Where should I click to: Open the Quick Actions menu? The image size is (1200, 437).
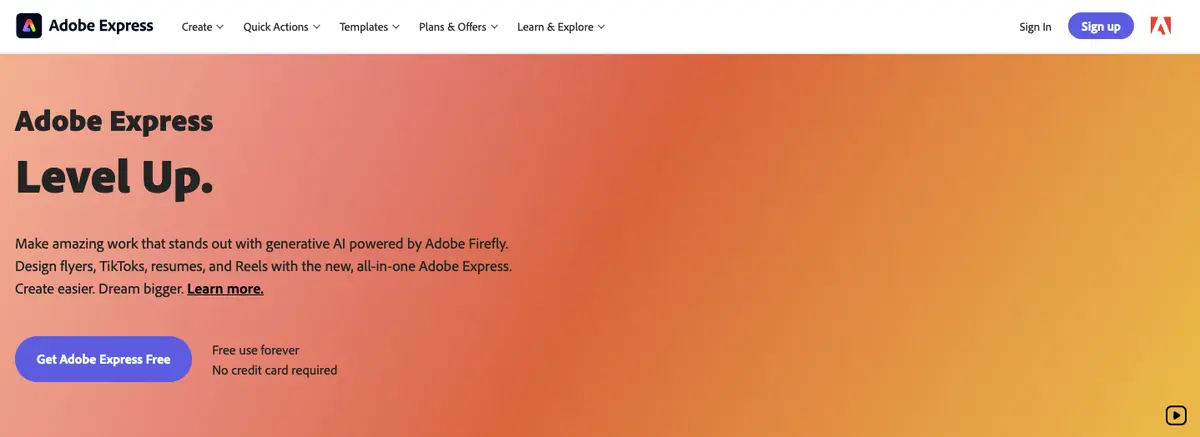tap(275, 27)
